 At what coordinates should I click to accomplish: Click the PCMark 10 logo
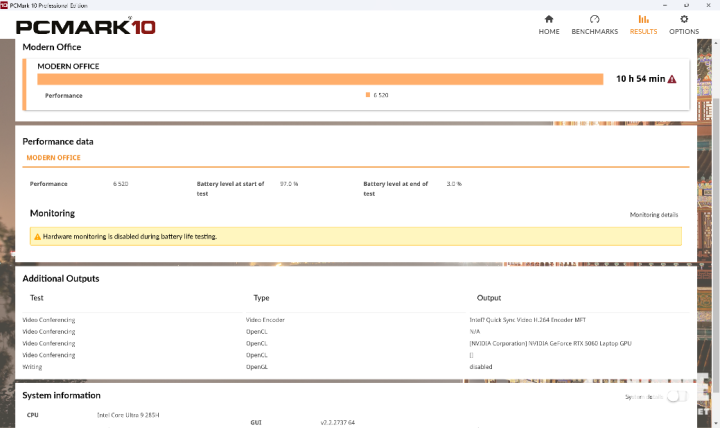pyautogui.click(x=87, y=27)
